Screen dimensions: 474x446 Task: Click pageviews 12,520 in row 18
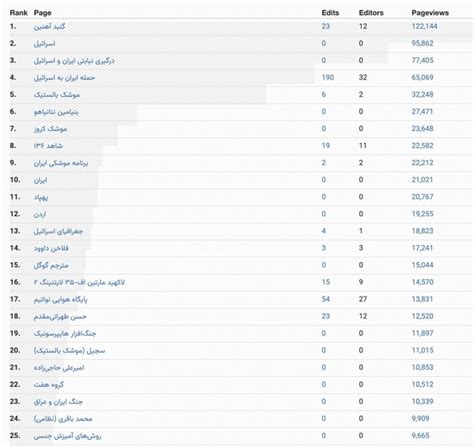pyautogui.click(x=422, y=316)
